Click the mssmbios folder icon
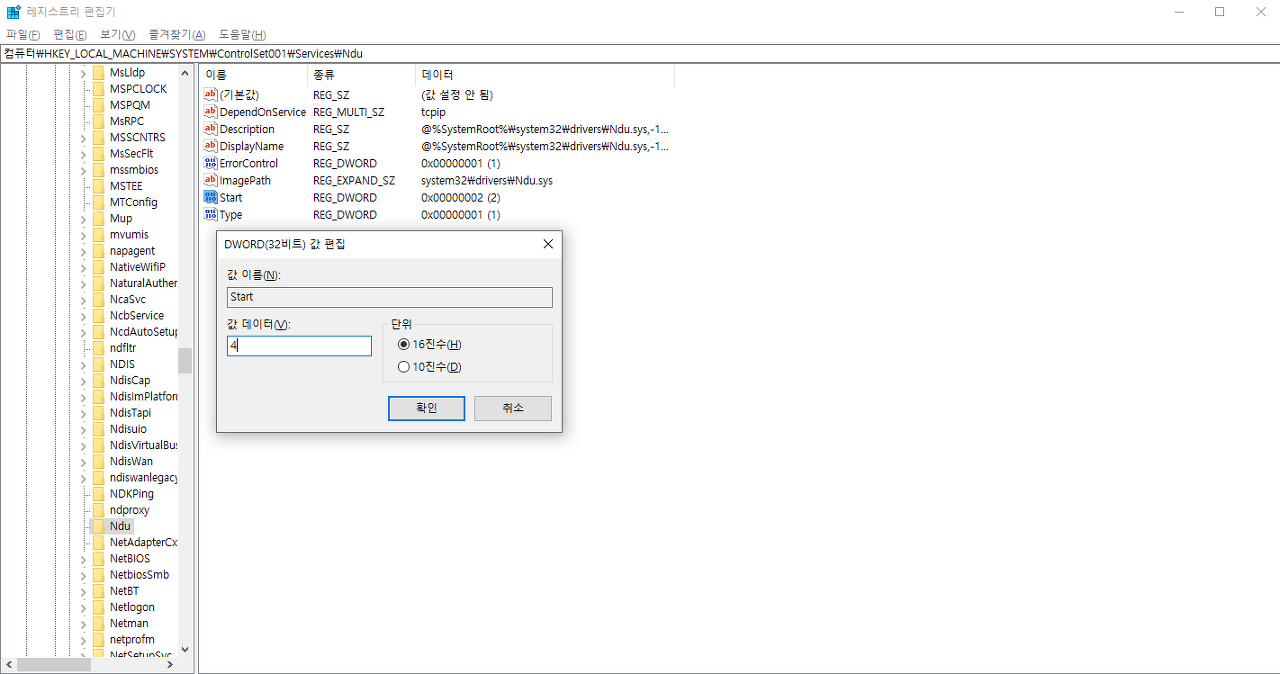Screen dimensions: 1280x674 tap(98, 170)
